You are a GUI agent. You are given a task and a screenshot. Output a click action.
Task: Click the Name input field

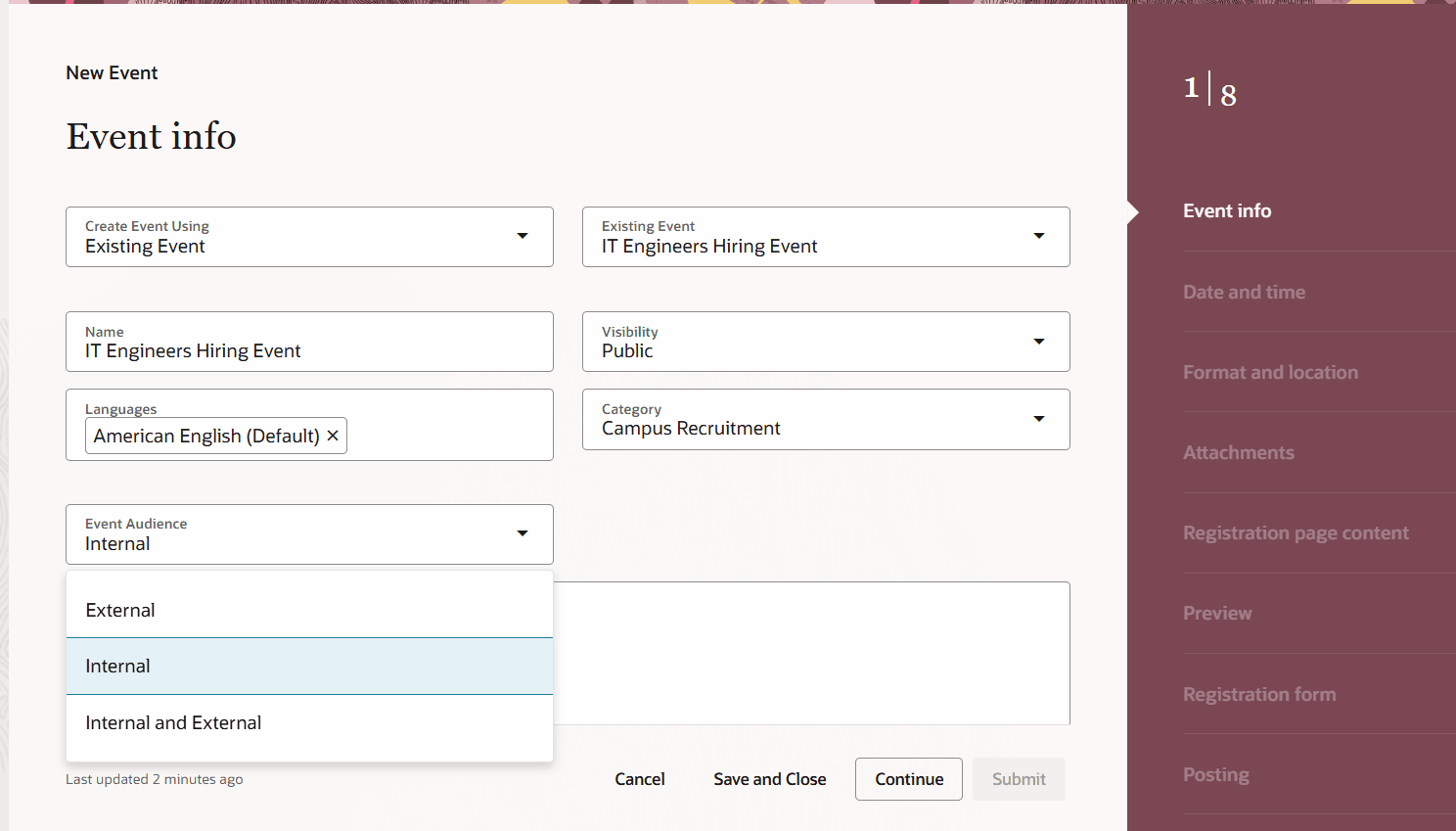pyautogui.click(x=309, y=342)
